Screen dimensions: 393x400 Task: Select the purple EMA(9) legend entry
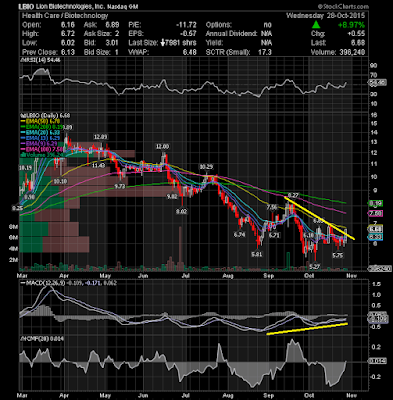coord(40,144)
